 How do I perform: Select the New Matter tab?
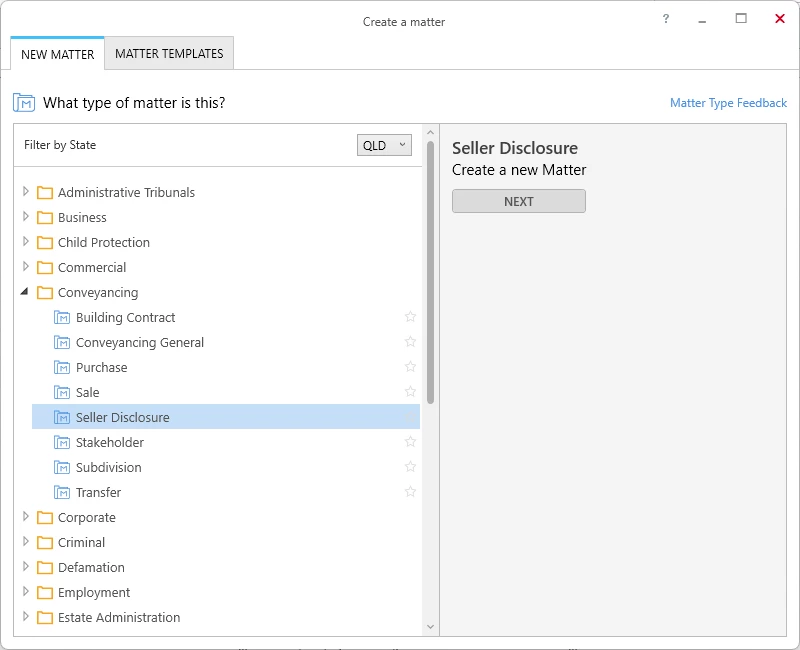(x=58, y=54)
